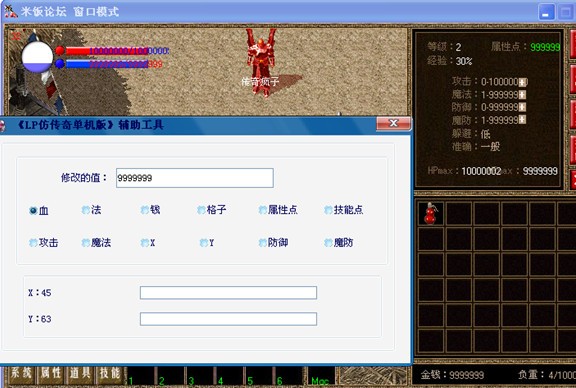
Task: Click the 辅助工具 dialog title icon
Action: [2, 126]
